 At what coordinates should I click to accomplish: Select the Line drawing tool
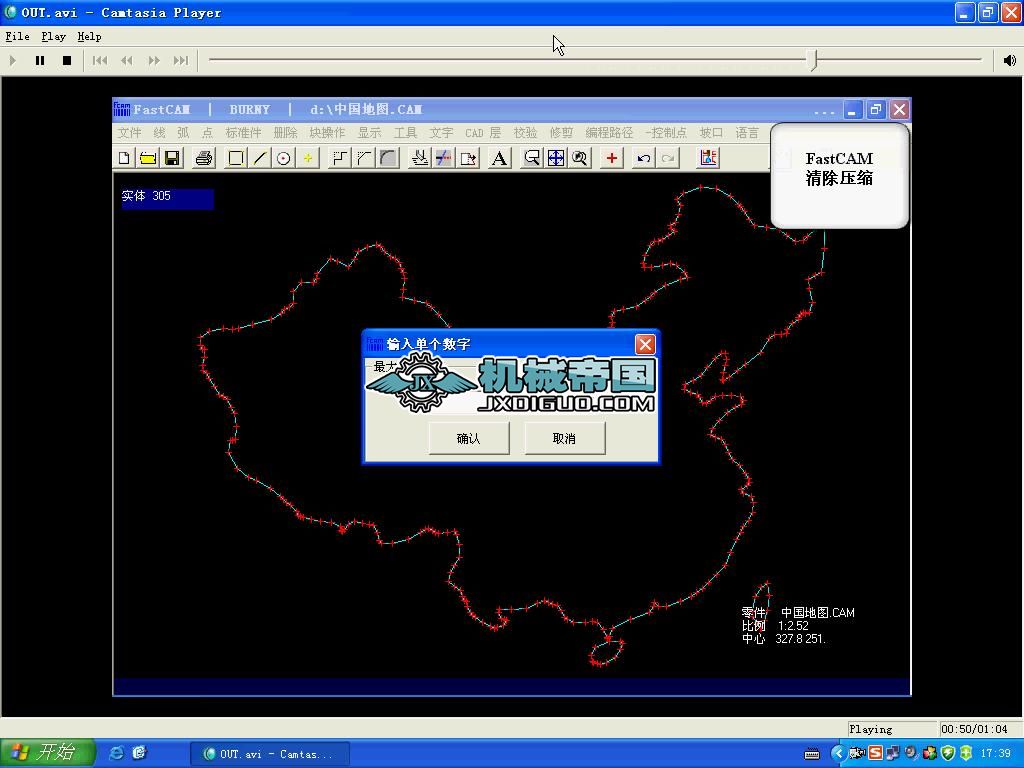click(x=260, y=157)
